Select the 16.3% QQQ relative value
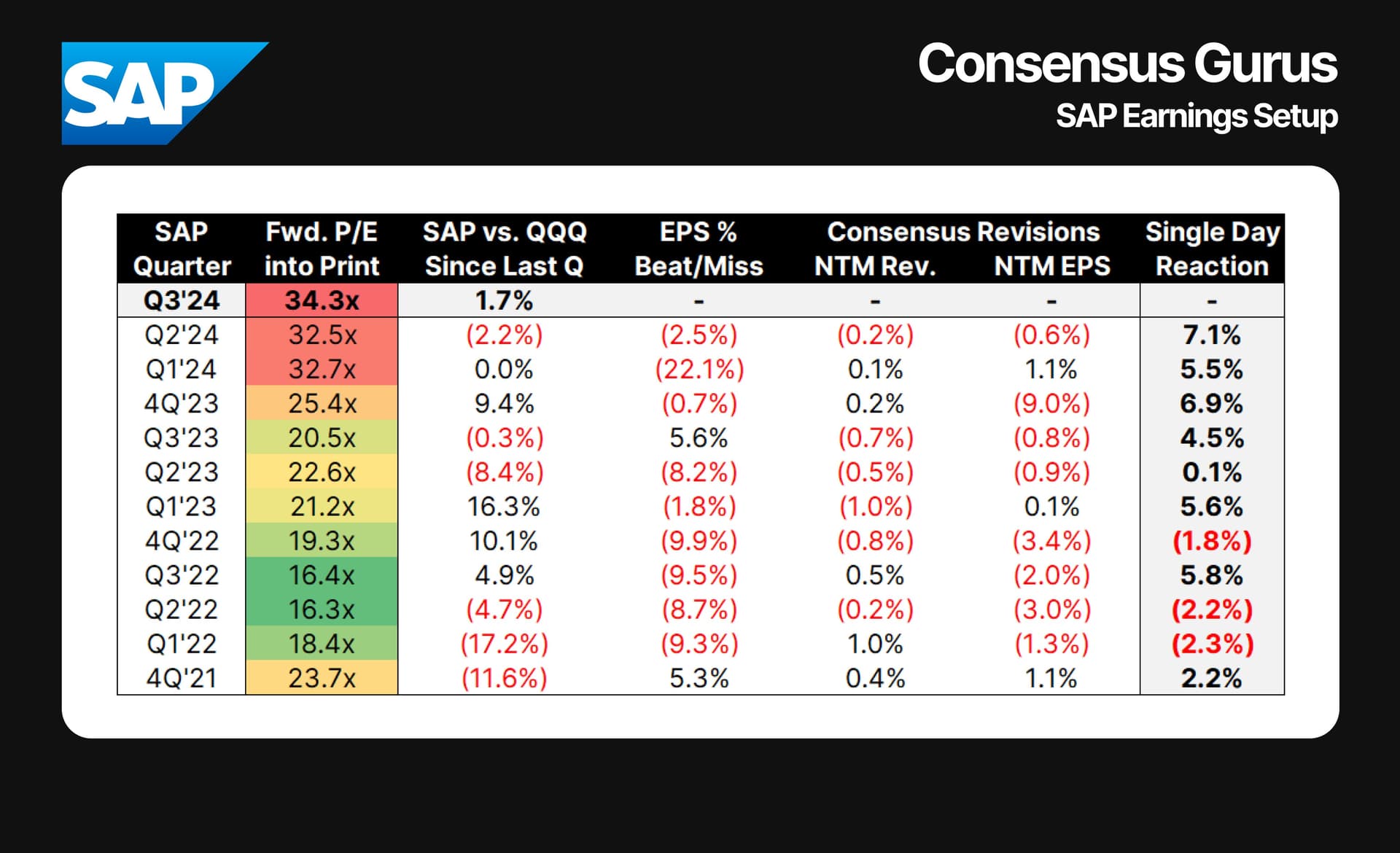Image resolution: width=1400 pixels, height=853 pixels. [x=504, y=507]
